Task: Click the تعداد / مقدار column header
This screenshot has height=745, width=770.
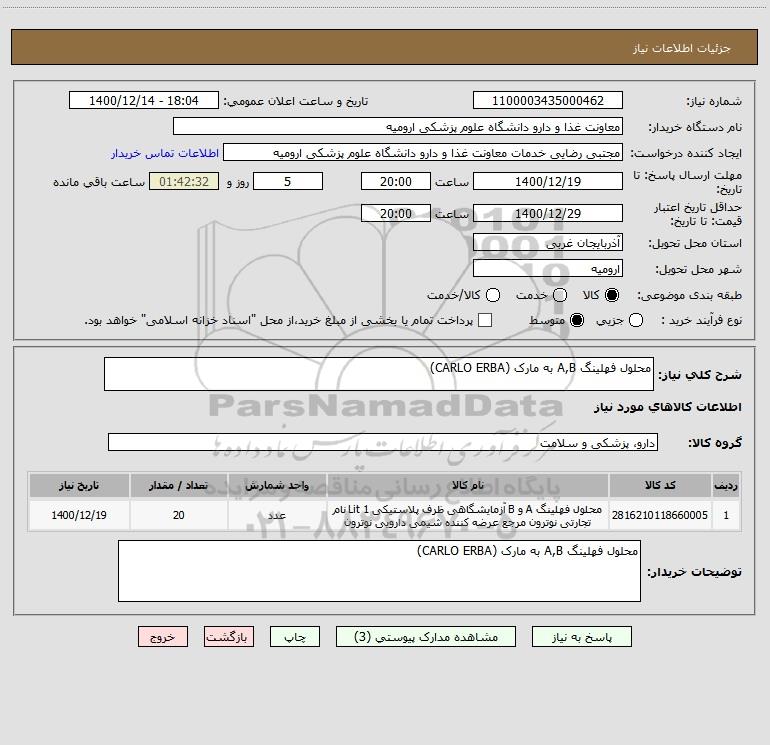Action: (x=179, y=486)
